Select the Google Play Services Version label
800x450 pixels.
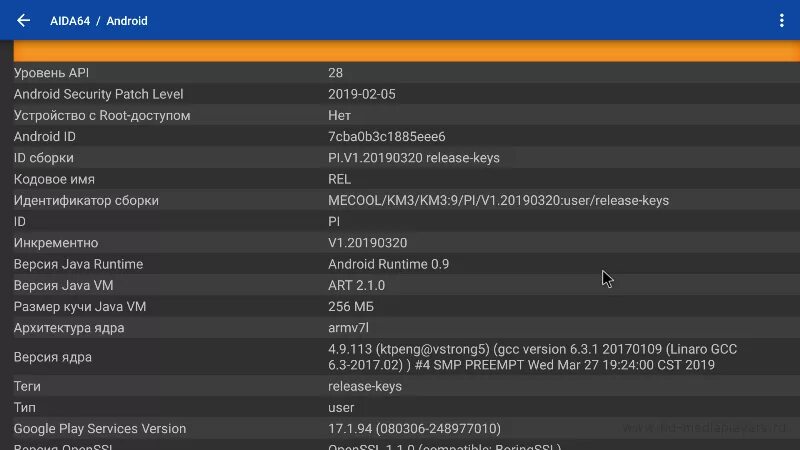click(x=100, y=429)
